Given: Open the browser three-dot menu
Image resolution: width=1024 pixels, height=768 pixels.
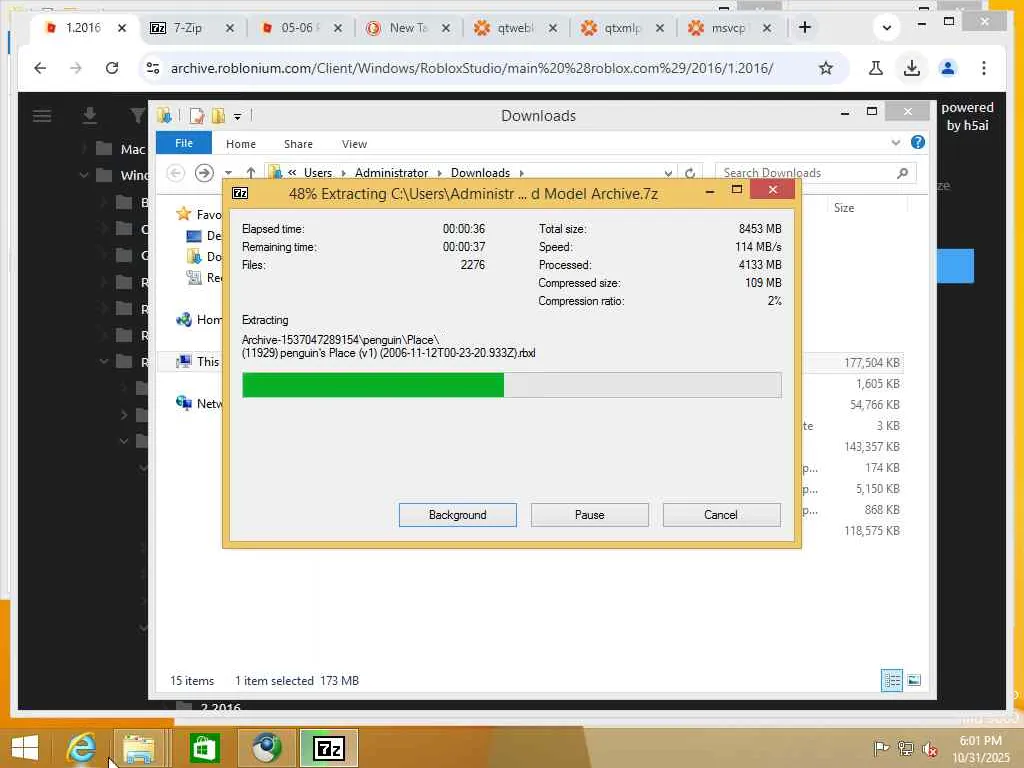Looking at the screenshot, I should (984, 68).
